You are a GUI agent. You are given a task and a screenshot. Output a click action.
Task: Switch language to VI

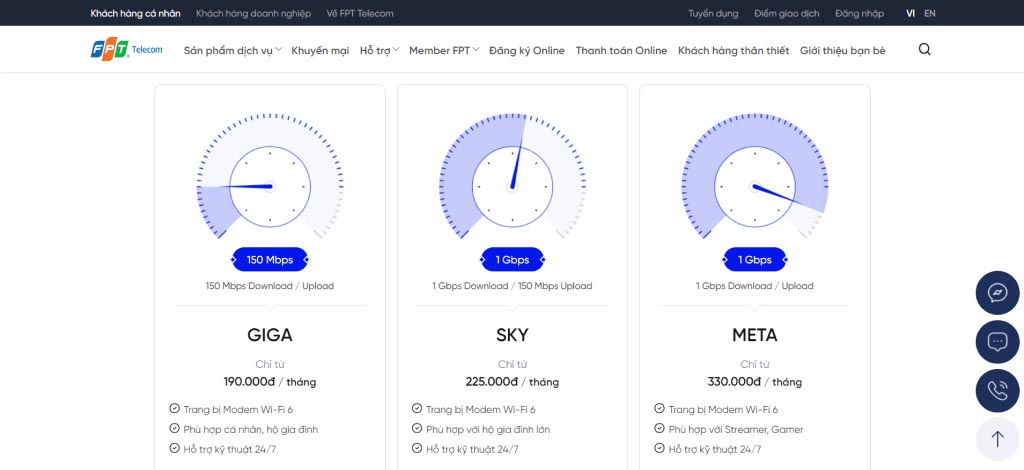(910, 13)
